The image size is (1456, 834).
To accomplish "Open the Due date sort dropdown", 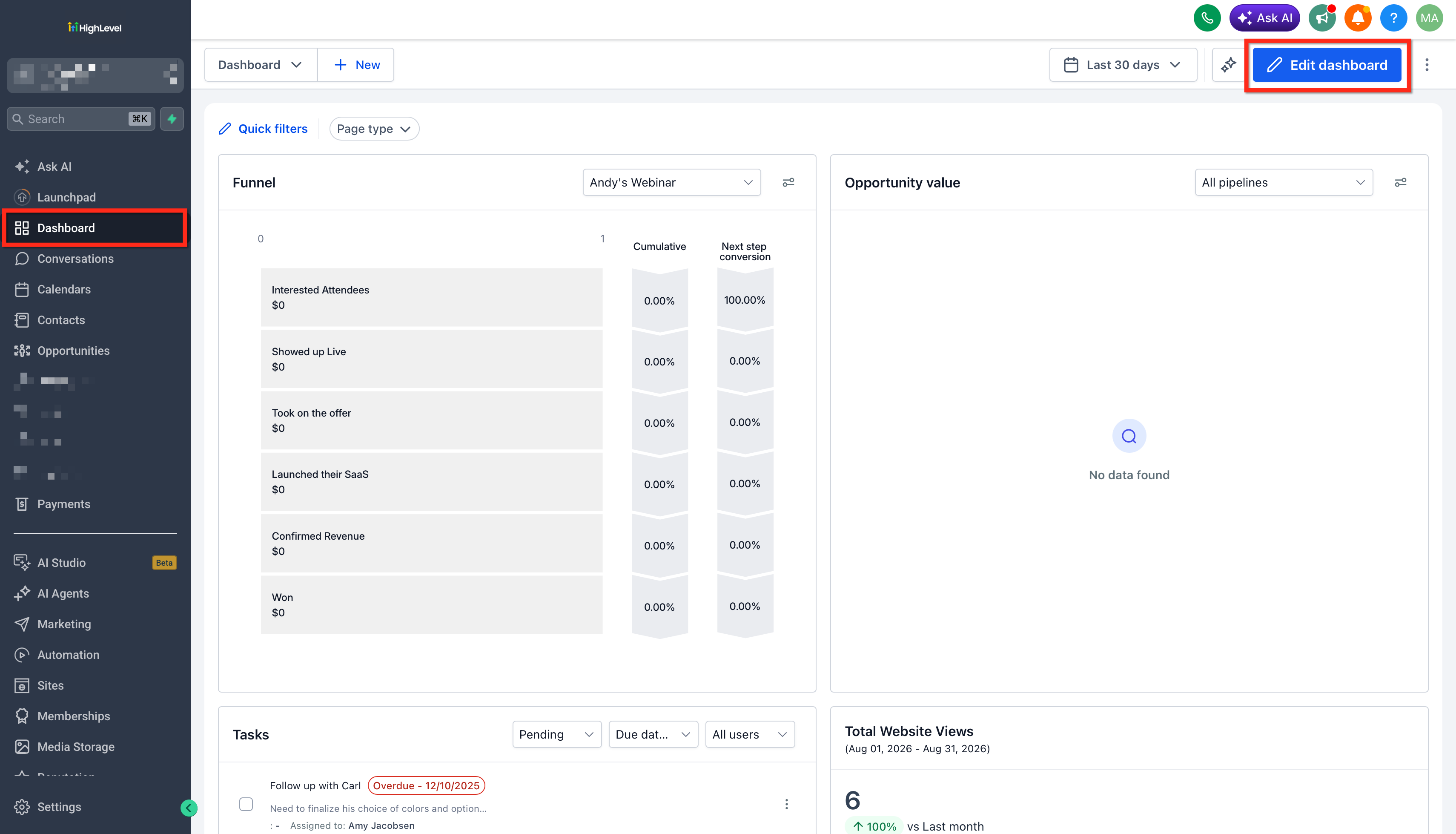I will pyautogui.click(x=653, y=734).
